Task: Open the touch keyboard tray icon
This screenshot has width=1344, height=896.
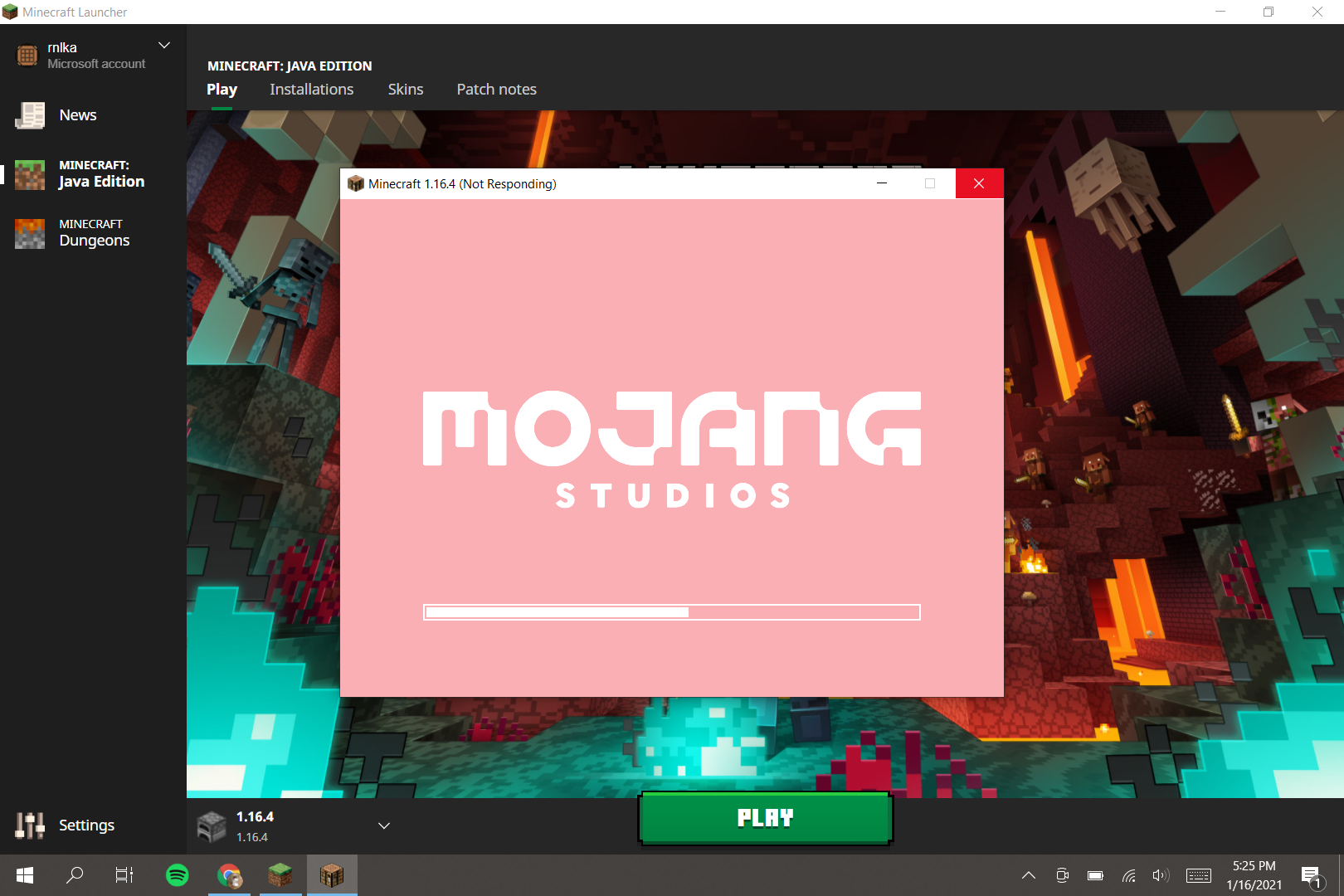Action: (x=1199, y=875)
